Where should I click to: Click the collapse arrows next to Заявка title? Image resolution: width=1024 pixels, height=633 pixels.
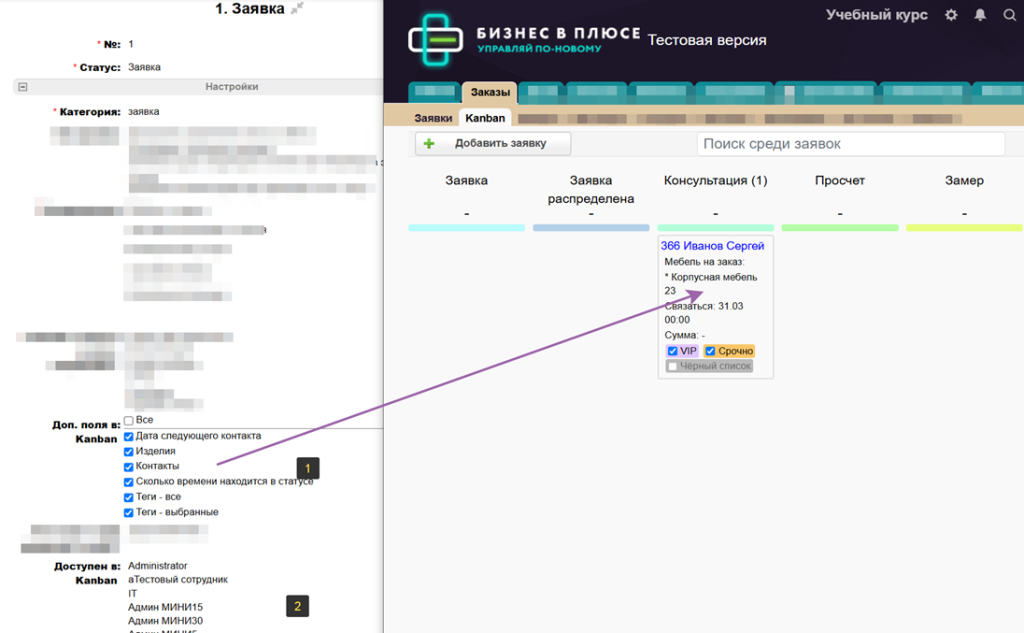(x=297, y=9)
